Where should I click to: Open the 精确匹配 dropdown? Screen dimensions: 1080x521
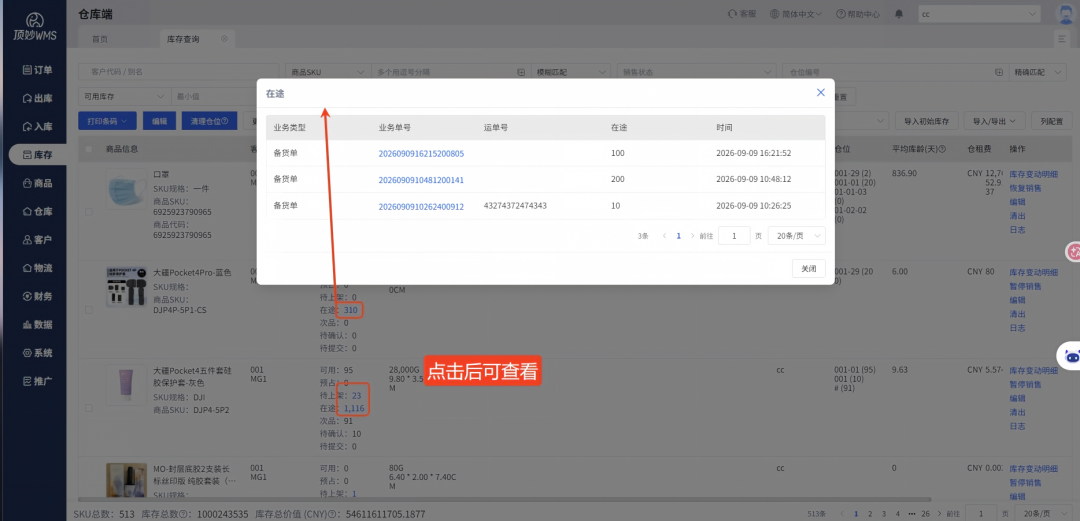coord(1040,72)
